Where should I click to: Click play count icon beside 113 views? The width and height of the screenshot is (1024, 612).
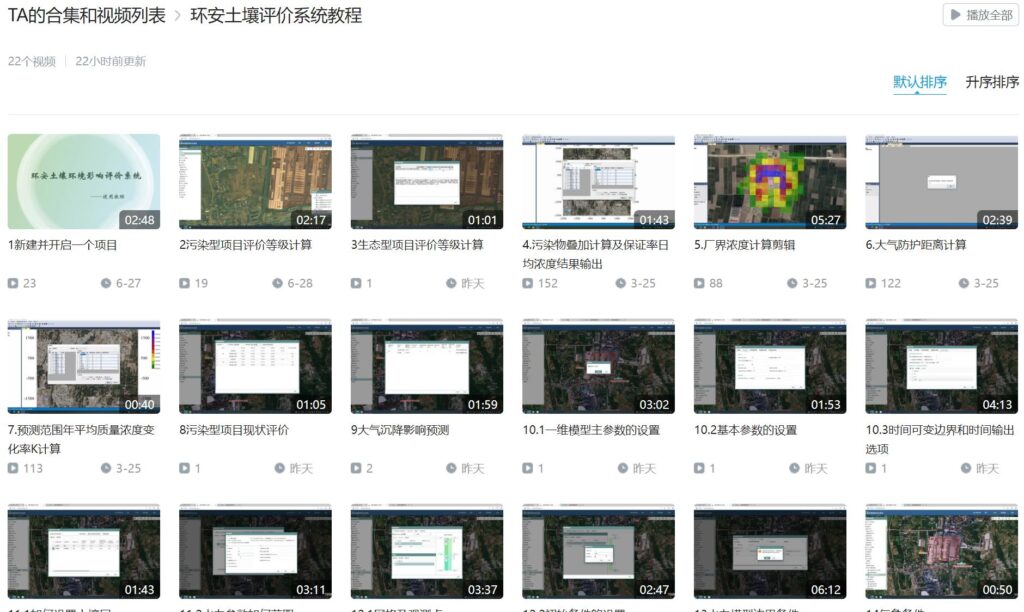(14, 469)
